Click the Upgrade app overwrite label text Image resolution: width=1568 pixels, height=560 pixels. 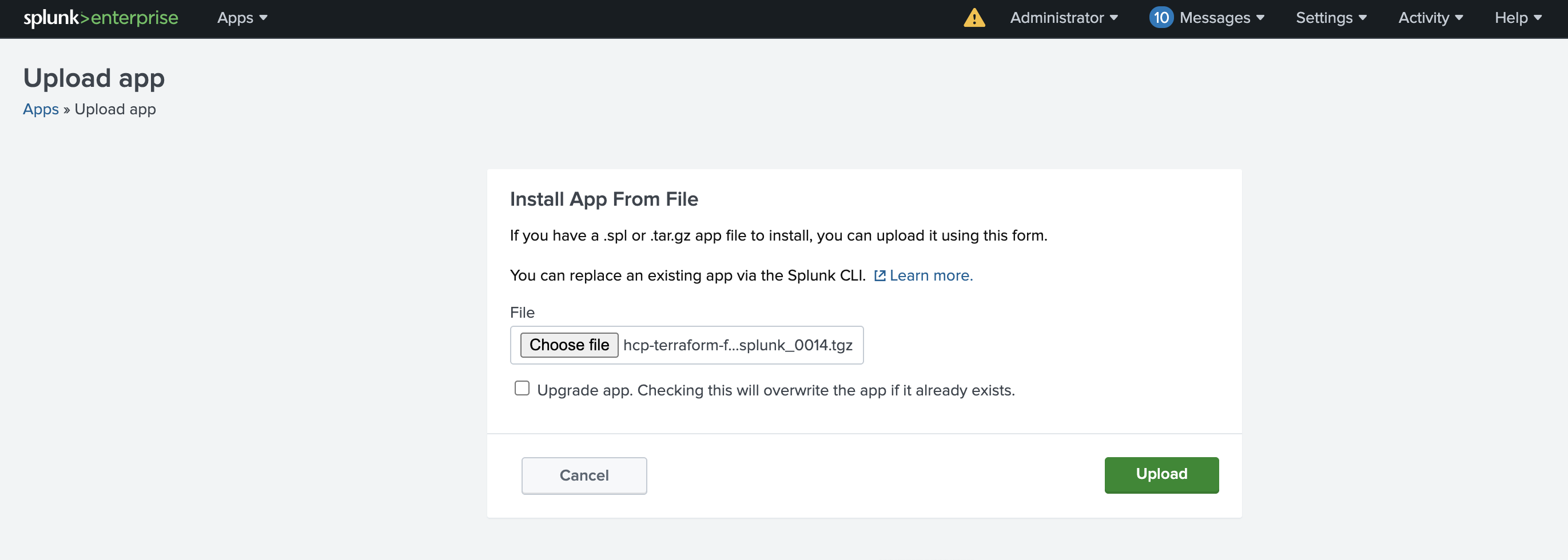[x=775, y=390]
